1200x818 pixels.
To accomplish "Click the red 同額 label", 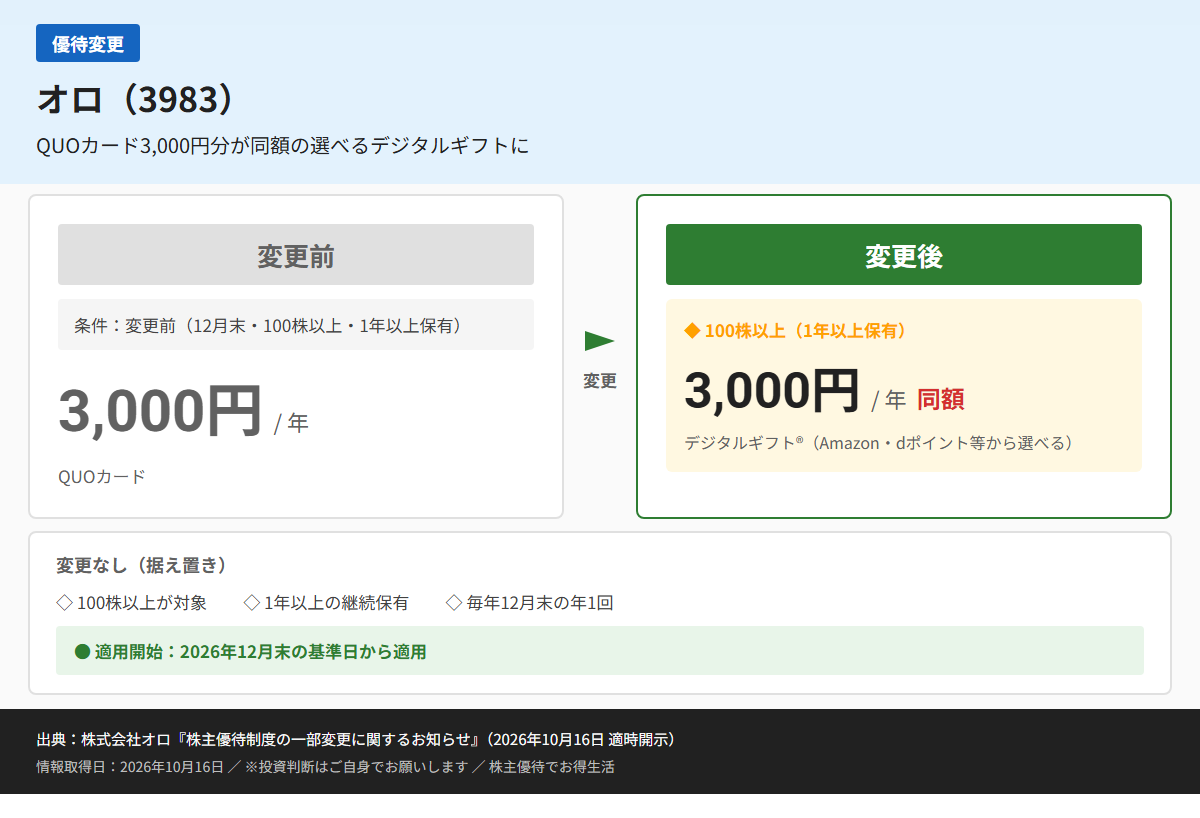I will [x=941, y=400].
